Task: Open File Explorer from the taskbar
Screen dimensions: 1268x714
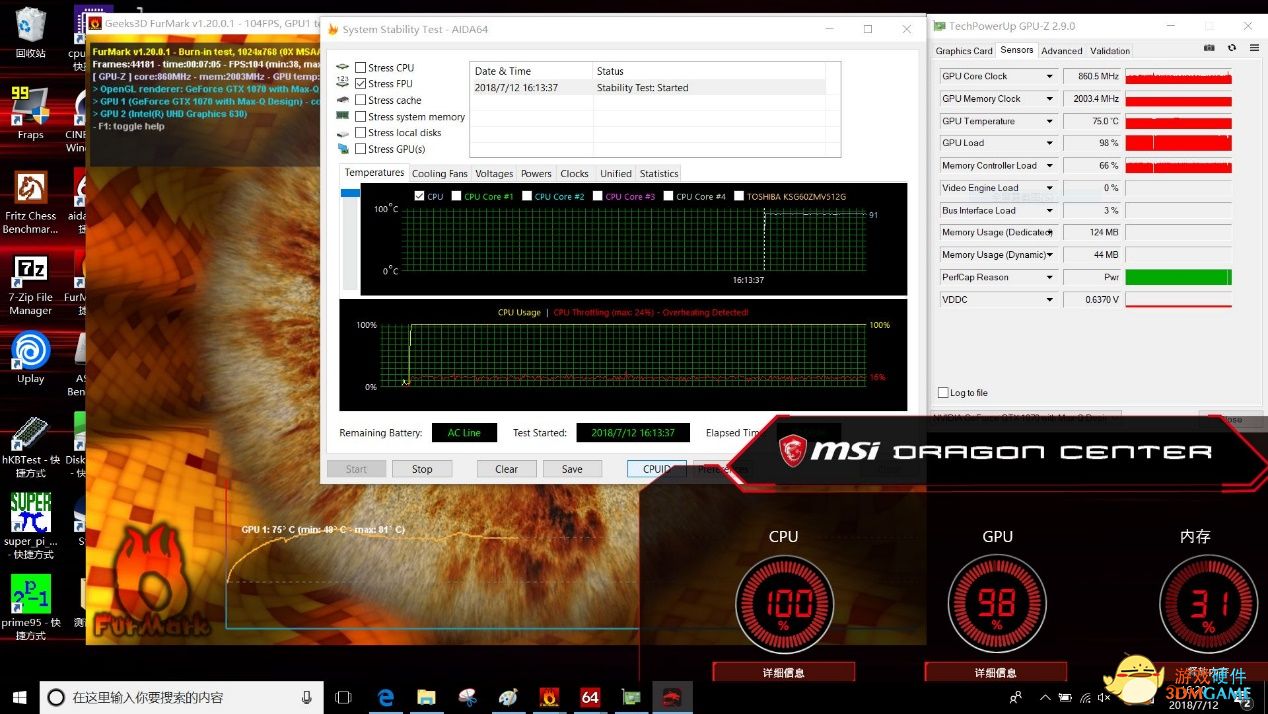Action: [x=427, y=697]
